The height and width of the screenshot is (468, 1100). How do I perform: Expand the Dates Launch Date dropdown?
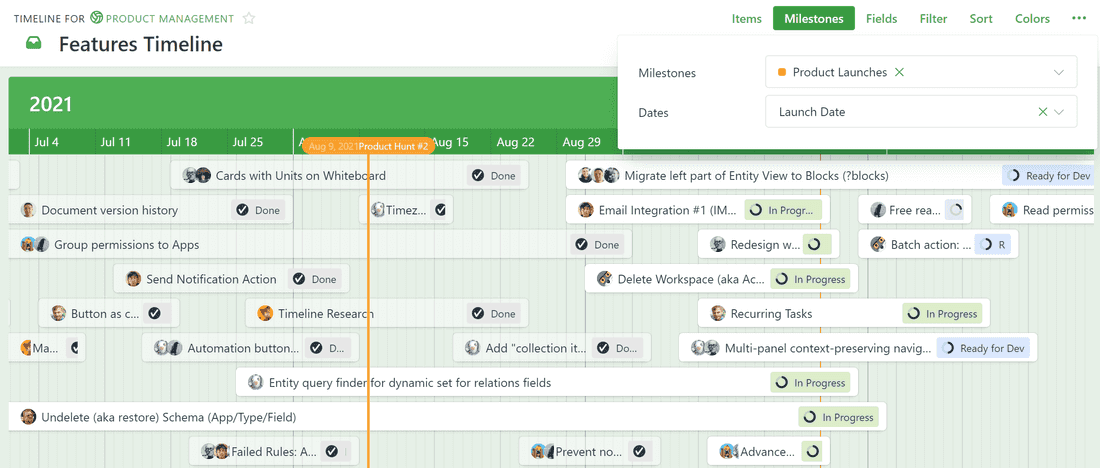[x=1059, y=112]
